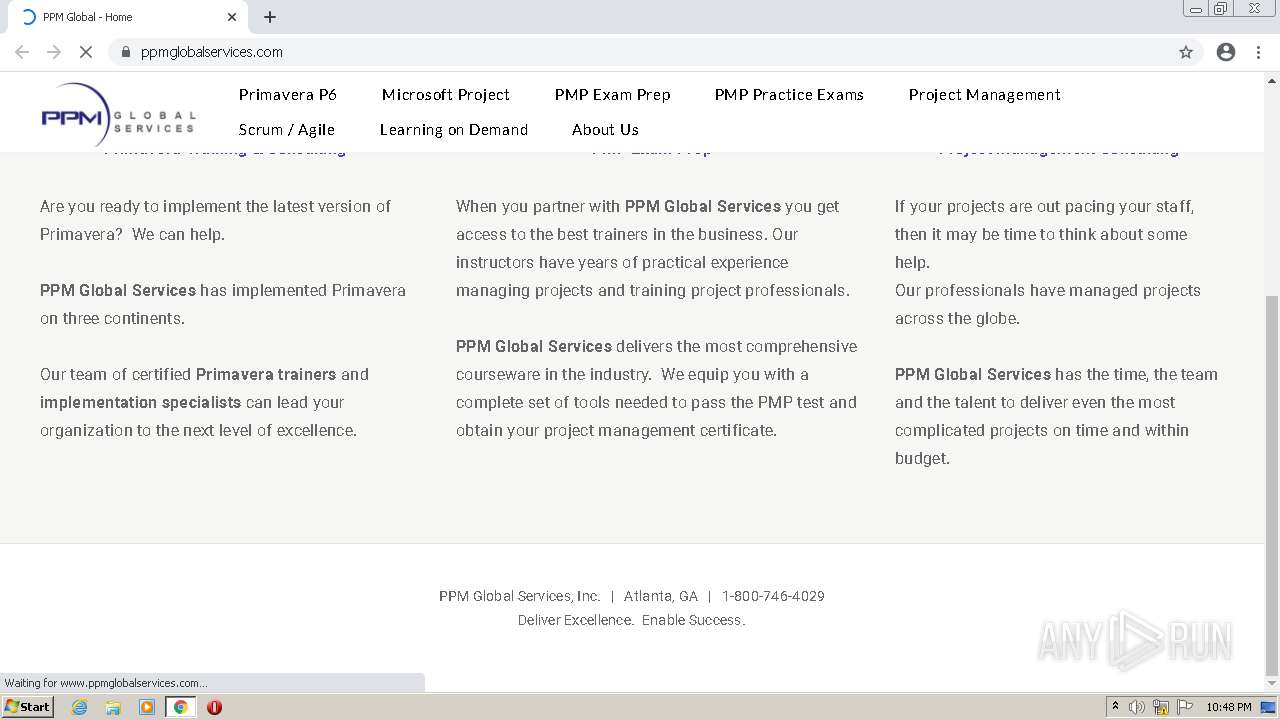
Task: Click 'Our professionals have managed projects' text
Action: click(x=1047, y=290)
